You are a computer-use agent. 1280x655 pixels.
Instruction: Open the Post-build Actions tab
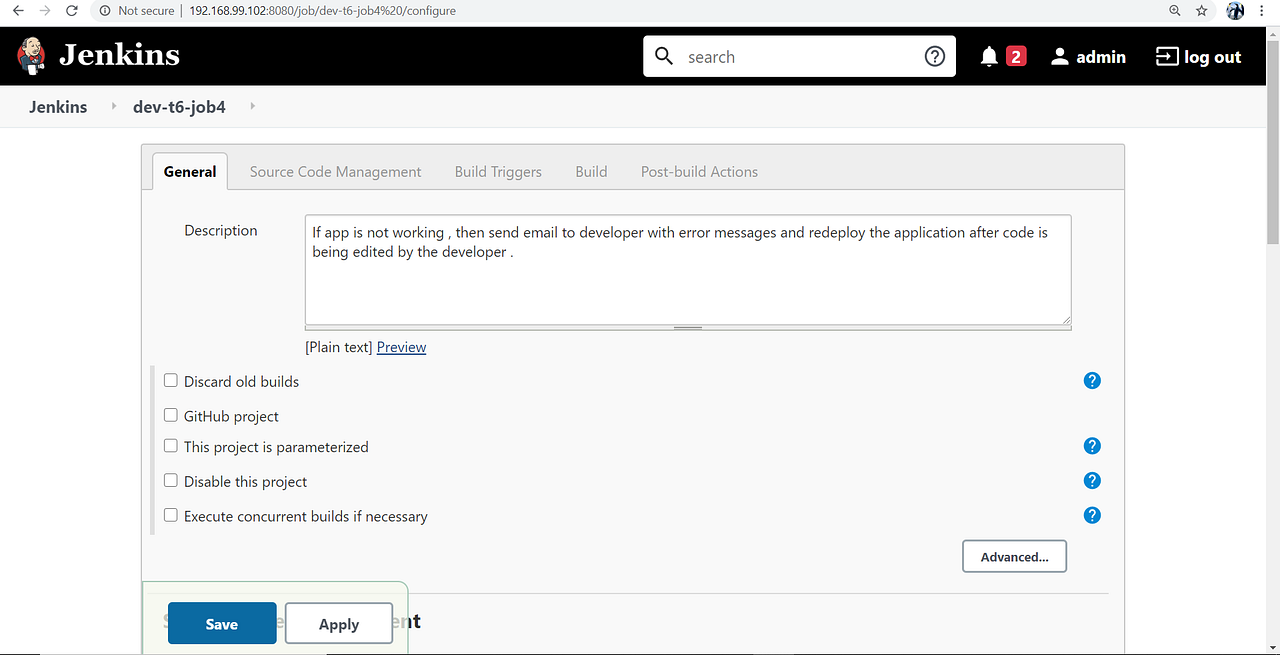[x=699, y=171]
